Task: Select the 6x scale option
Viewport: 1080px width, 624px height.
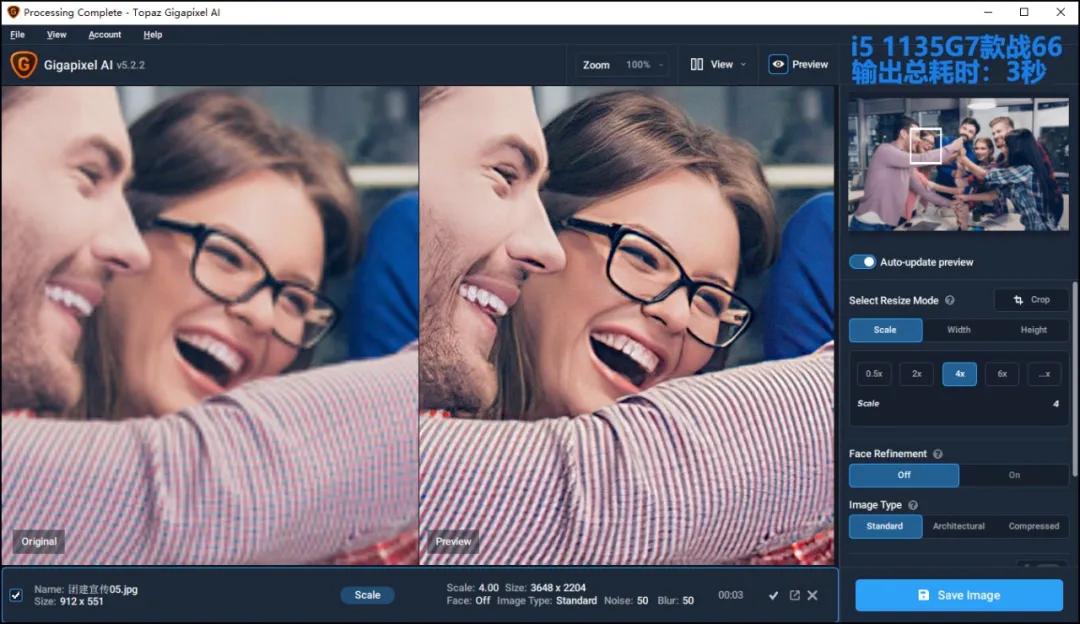Action: point(1001,373)
